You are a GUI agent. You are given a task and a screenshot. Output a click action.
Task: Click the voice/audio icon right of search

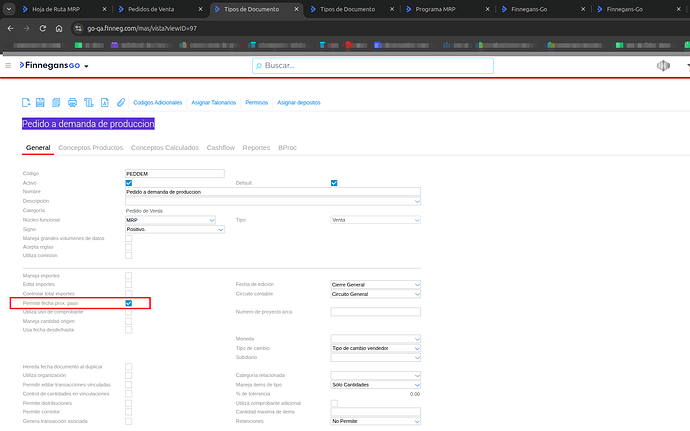coord(663,66)
